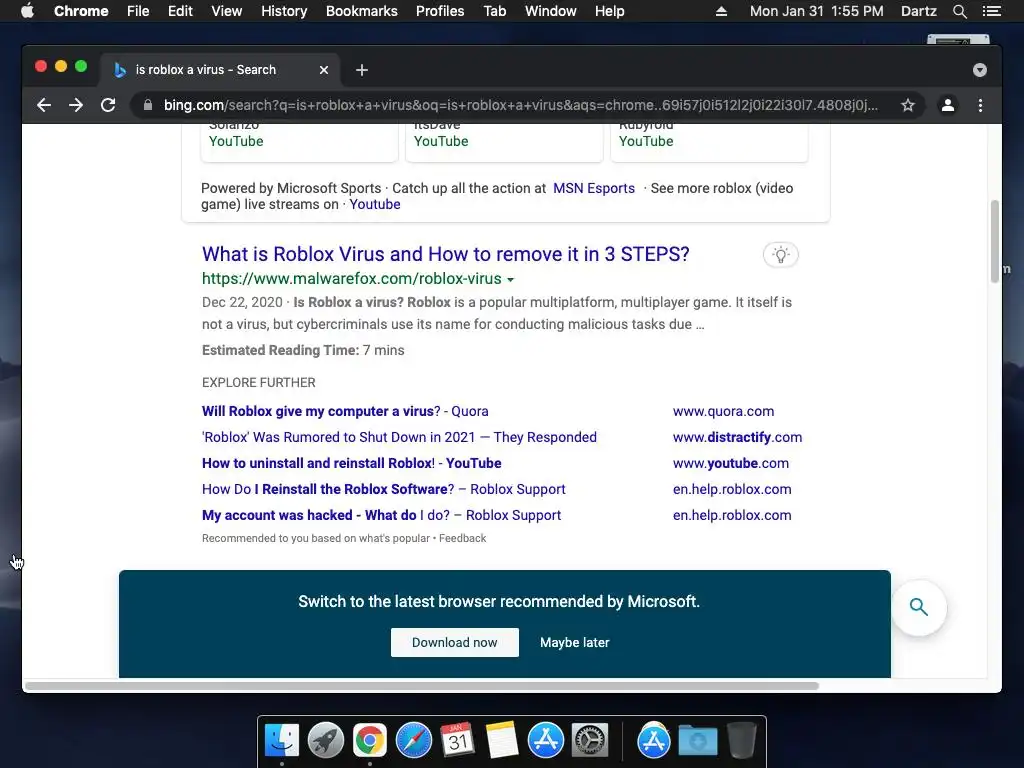1024x768 pixels.
Task: Open 'Will Roblox give my computer a virus' link
Action: 345,411
